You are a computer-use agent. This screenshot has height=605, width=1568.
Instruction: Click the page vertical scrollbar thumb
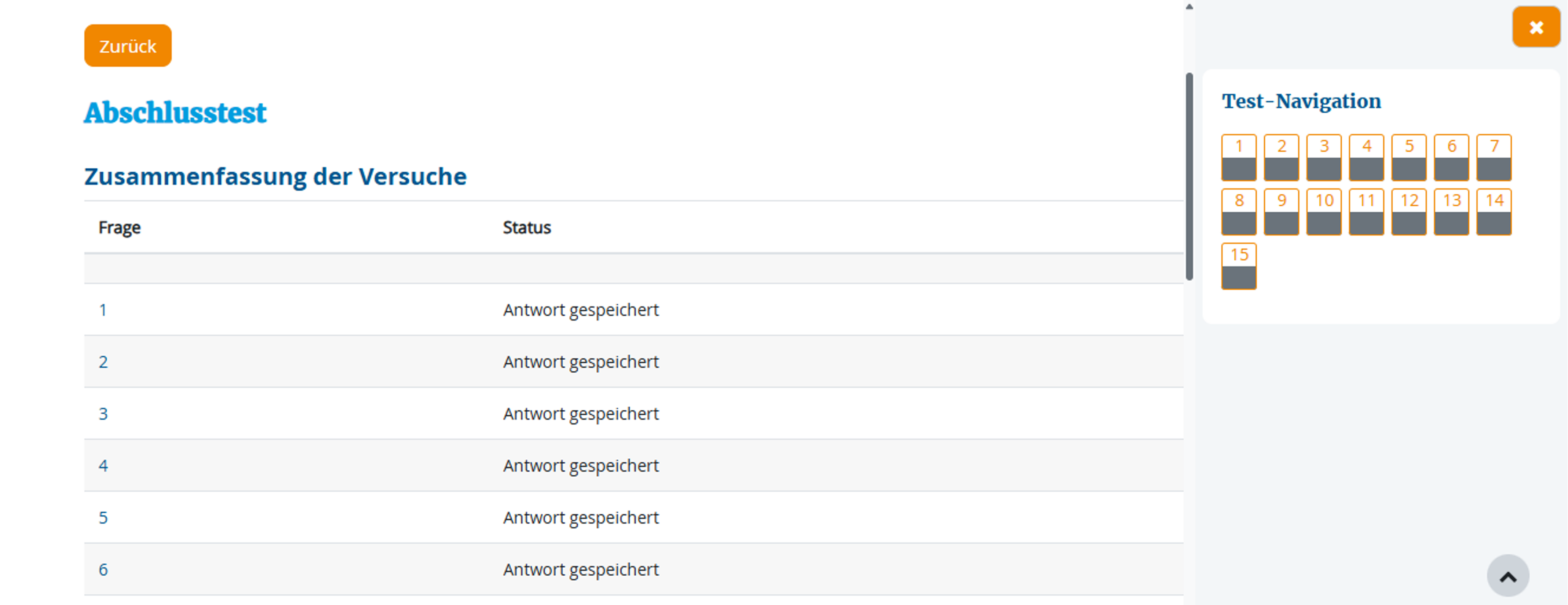coord(1189,176)
